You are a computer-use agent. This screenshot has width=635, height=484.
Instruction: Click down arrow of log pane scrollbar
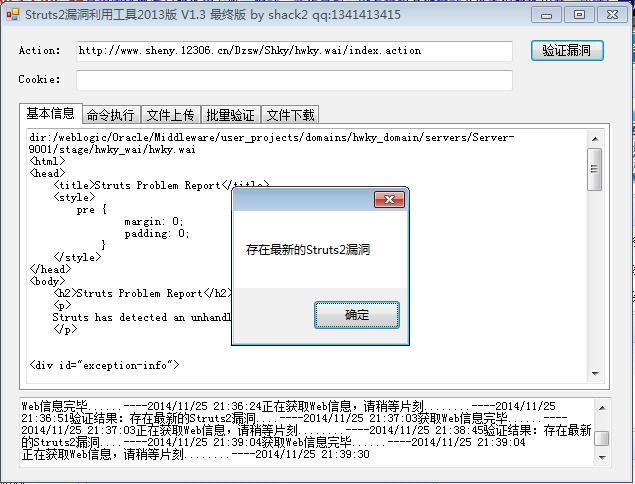(602, 457)
